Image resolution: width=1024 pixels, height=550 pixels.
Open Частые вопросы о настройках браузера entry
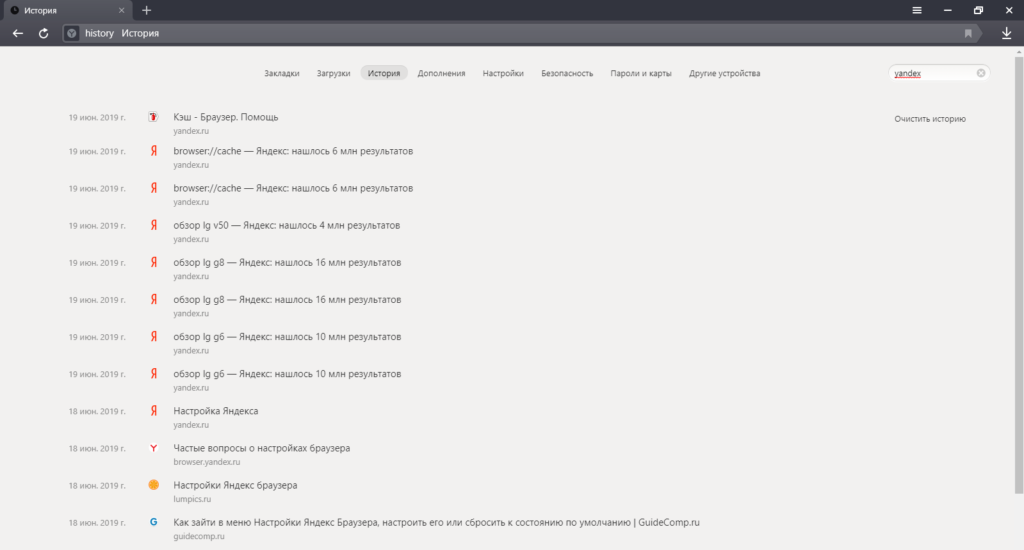pos(261,448)
